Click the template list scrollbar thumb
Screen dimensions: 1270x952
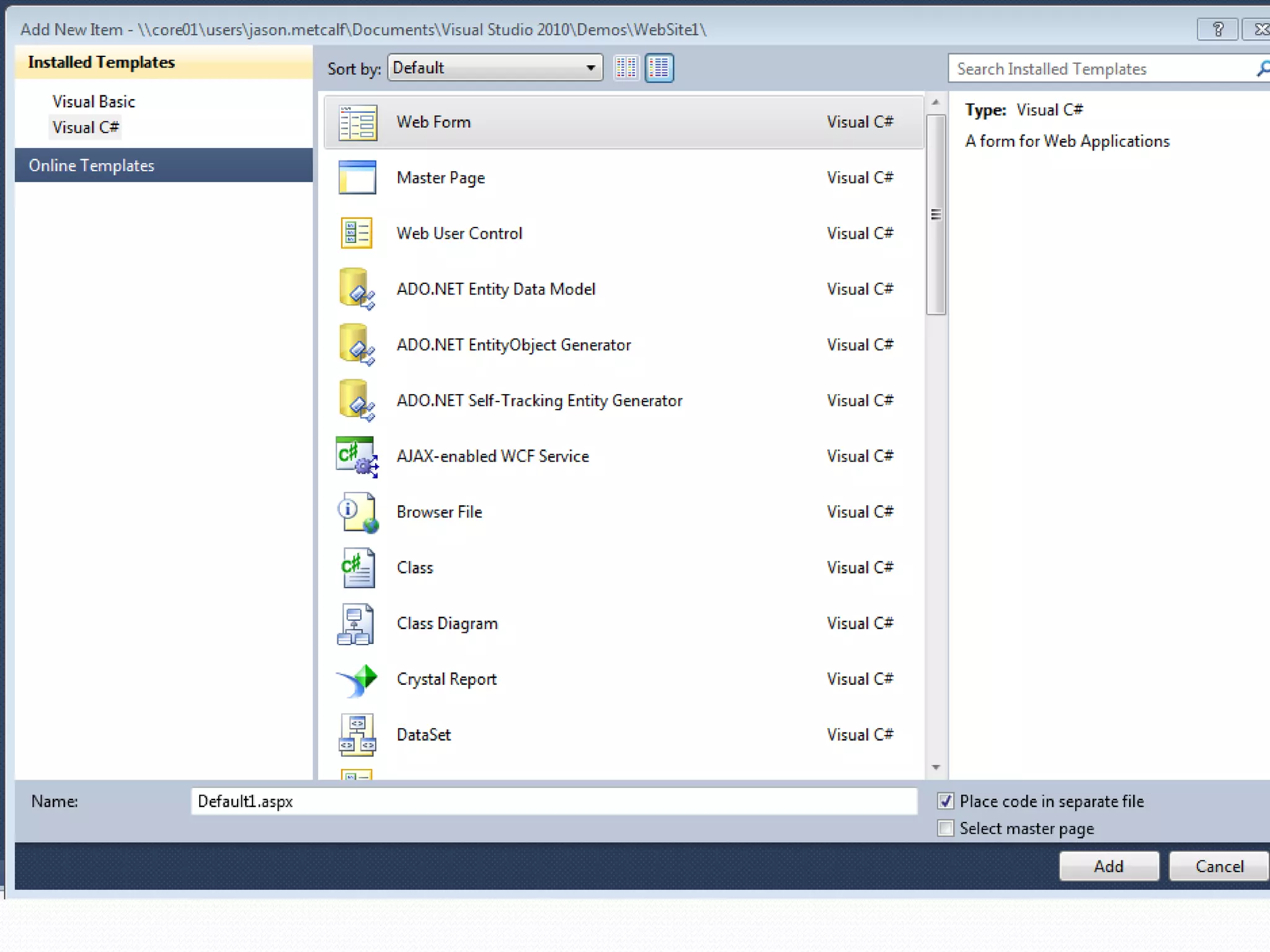pos(936,214)
